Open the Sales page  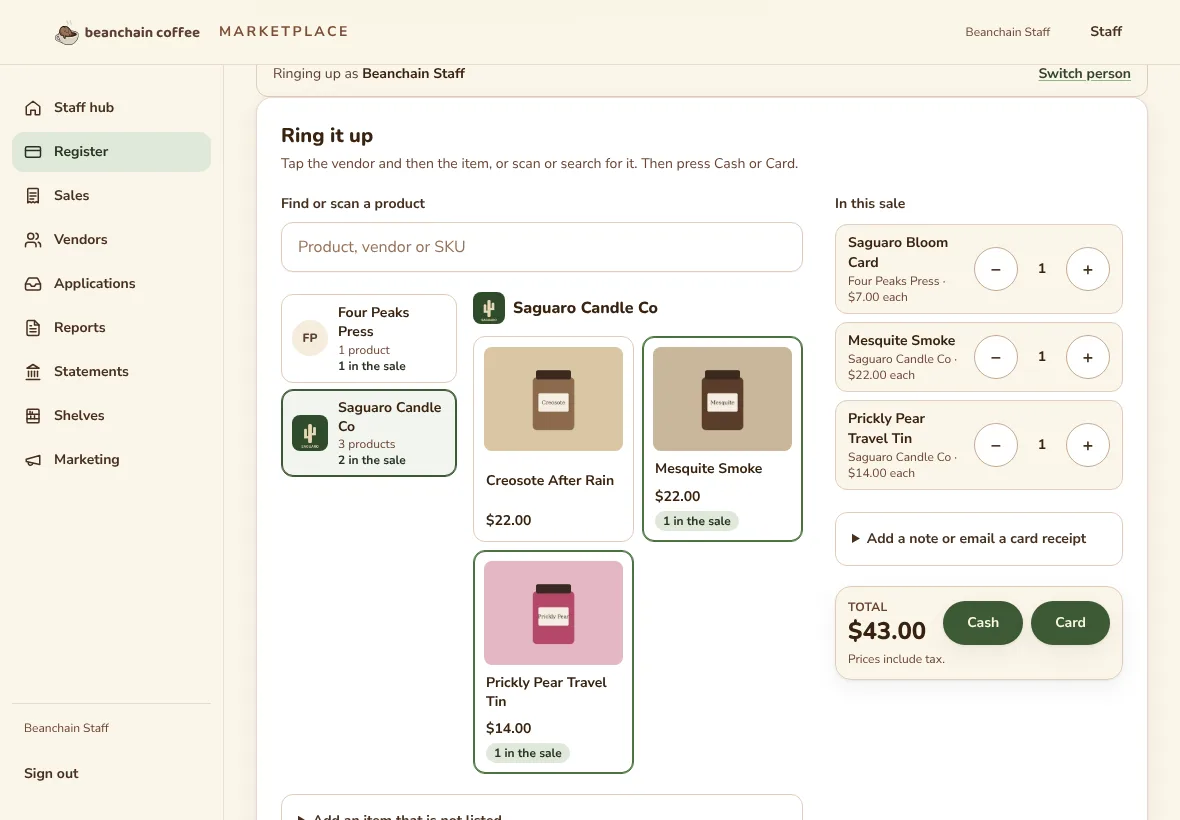pos(111,196)
